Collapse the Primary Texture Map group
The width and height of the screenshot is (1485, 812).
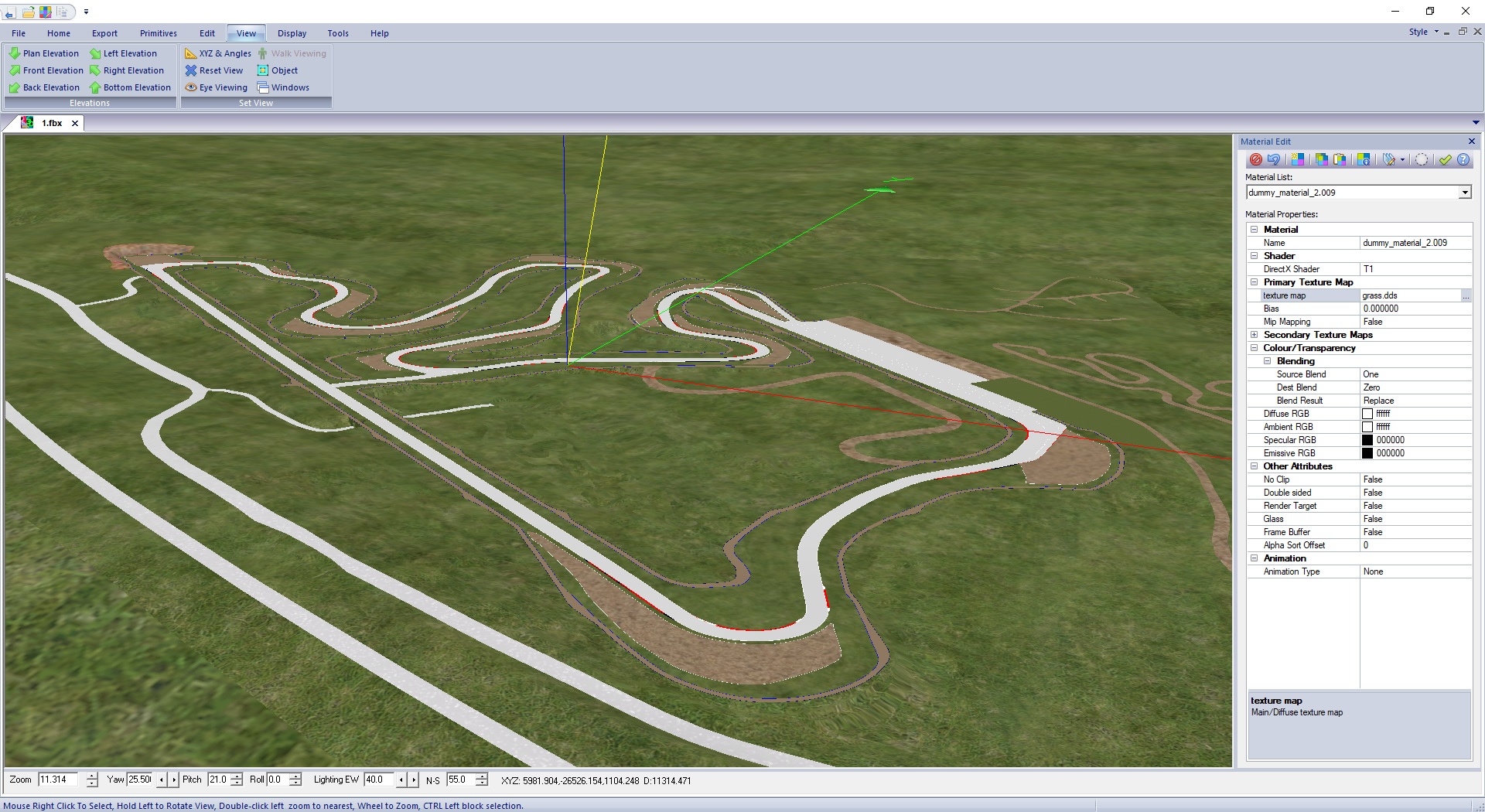[x=1254, y=282]
